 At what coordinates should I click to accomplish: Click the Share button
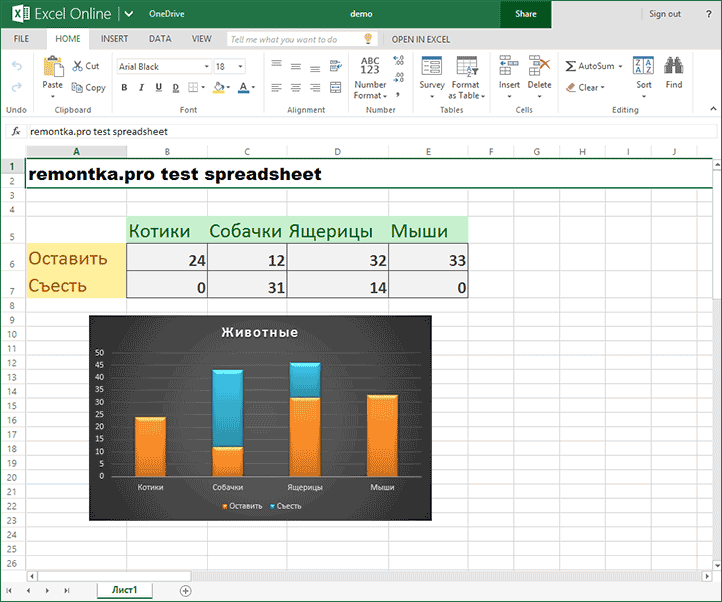526,14
